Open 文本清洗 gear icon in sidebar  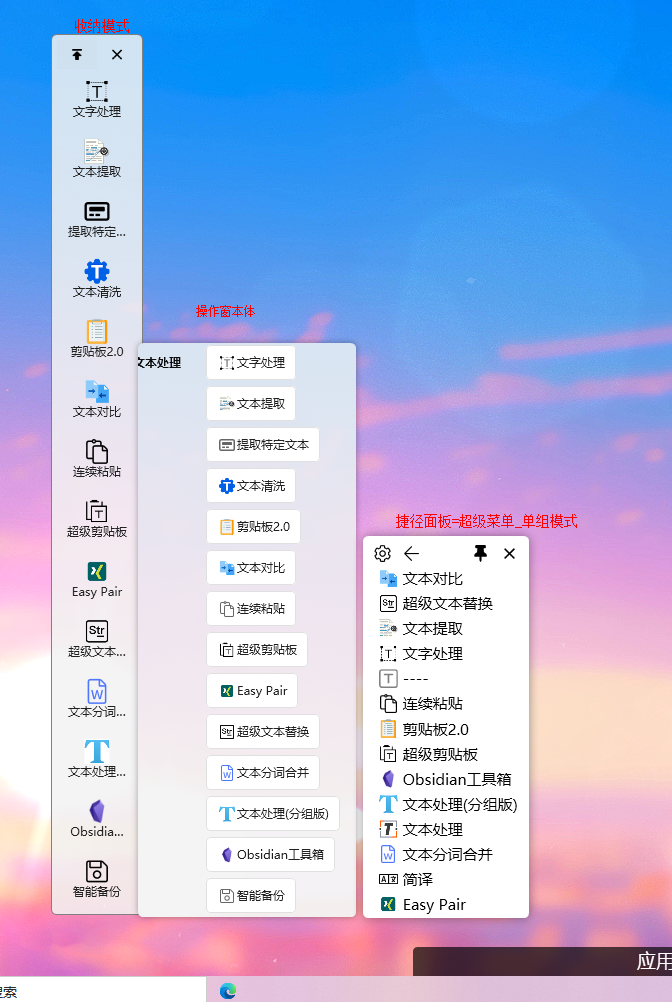[96, 279]
